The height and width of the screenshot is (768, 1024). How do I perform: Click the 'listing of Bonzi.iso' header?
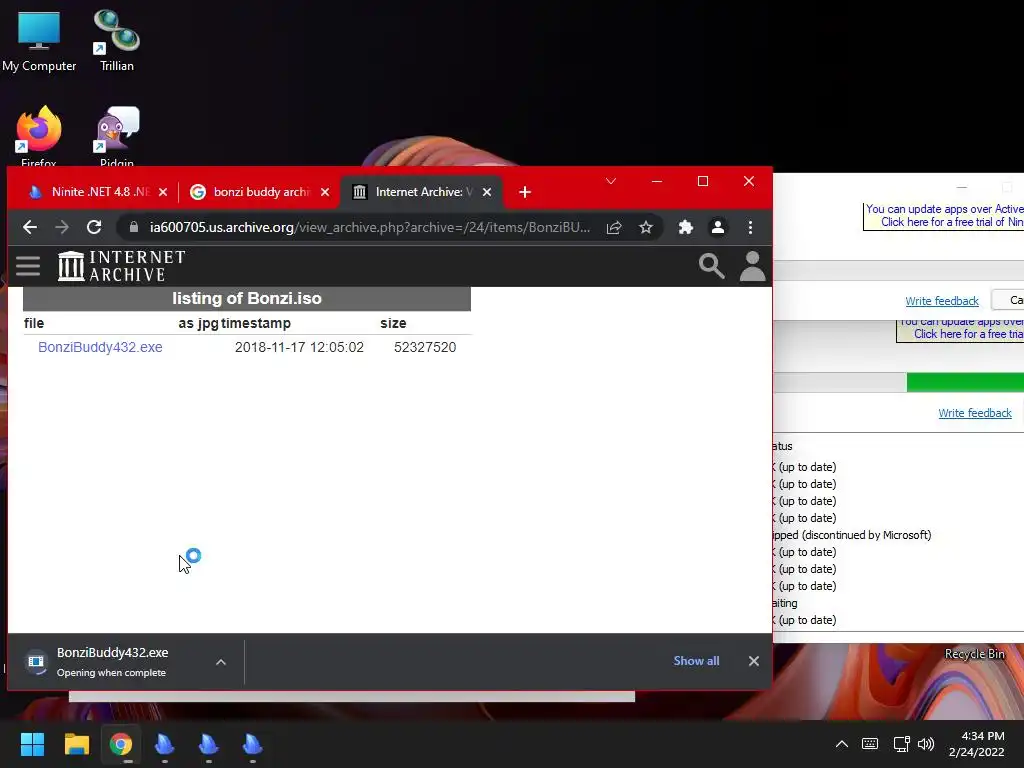coord(247,298)
